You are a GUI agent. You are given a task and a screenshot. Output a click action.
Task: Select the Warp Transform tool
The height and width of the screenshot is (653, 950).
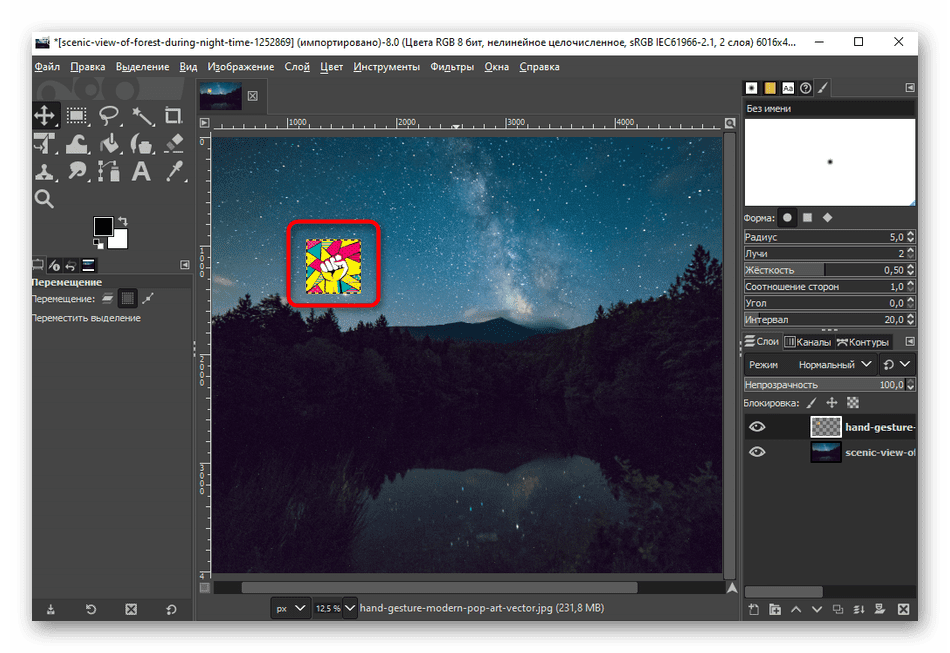click(77, 144)
